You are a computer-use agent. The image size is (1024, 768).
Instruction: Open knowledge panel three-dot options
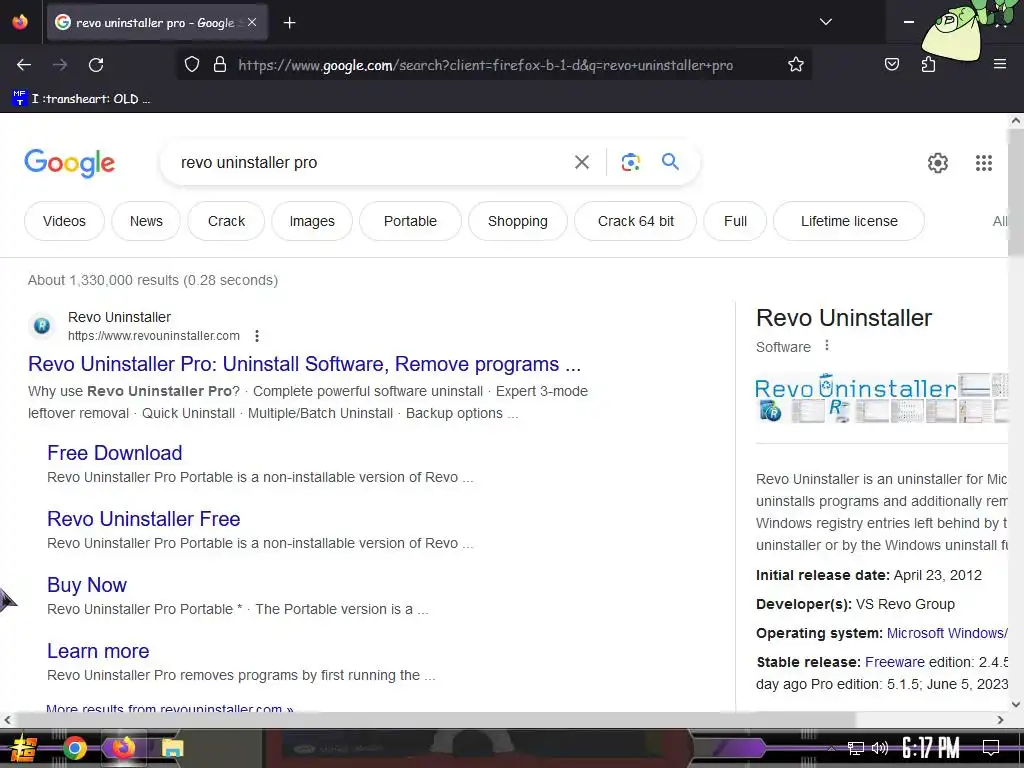[827, 345]
